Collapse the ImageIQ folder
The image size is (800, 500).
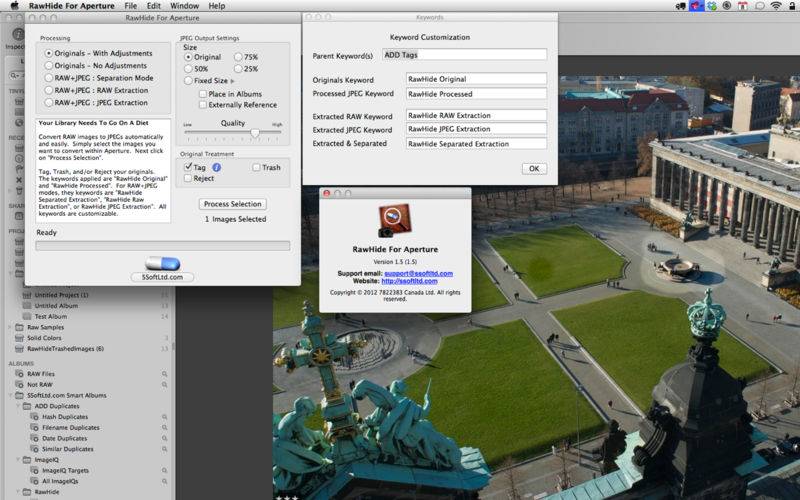pyautogui.click(x=18, y=460)
